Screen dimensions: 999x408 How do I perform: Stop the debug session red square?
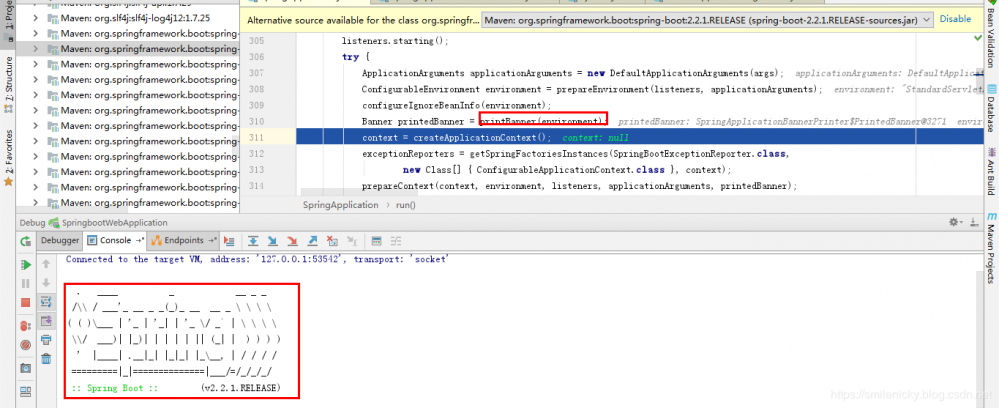click(25, 302)
